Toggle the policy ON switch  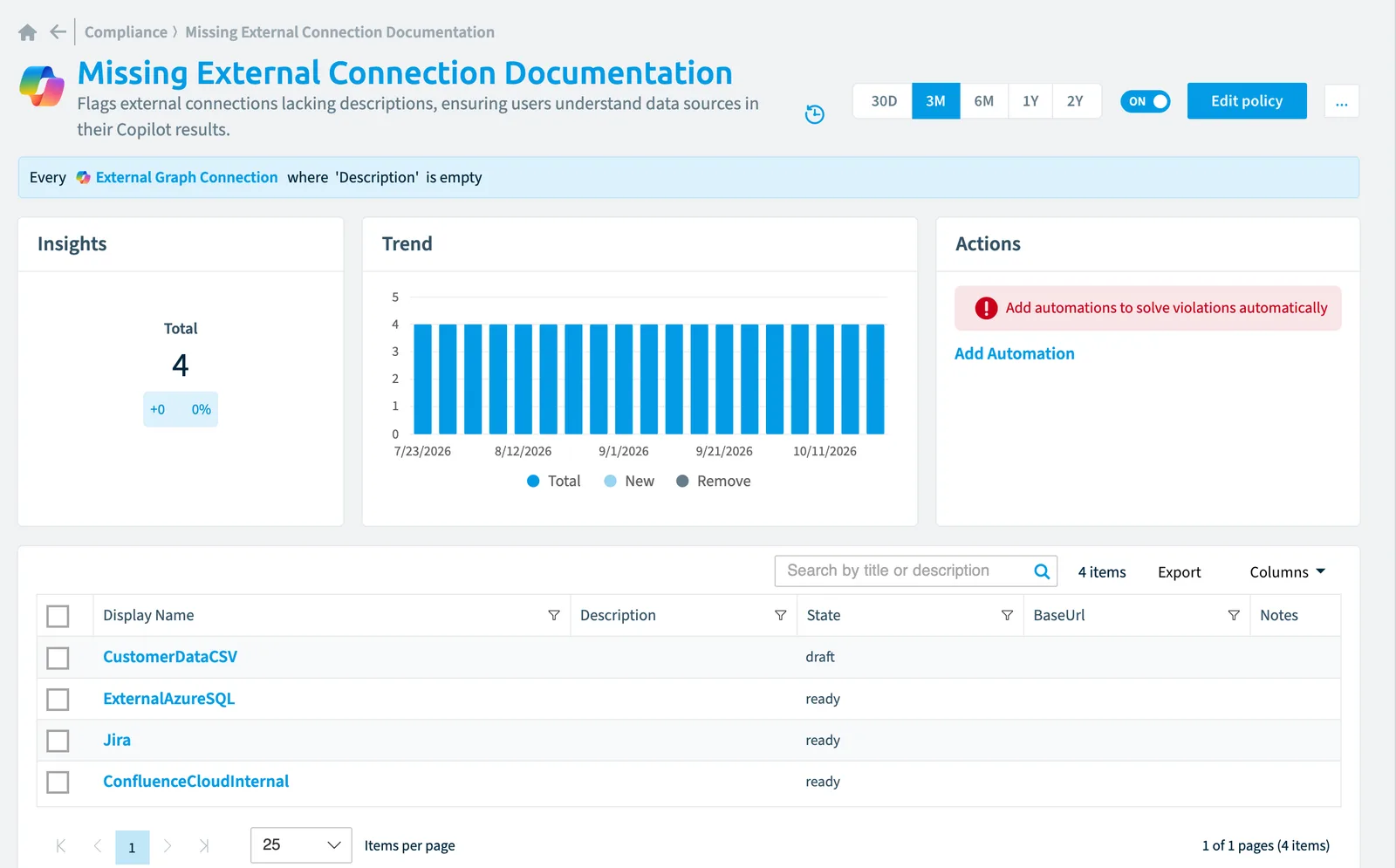tap(1145, 101)
